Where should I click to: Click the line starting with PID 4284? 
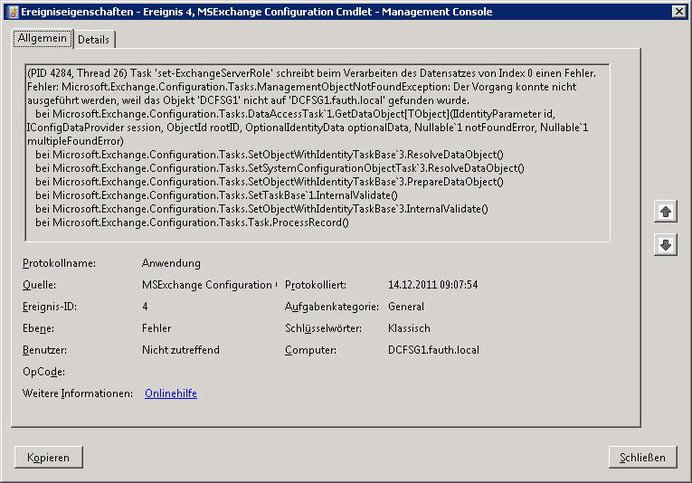312,73
